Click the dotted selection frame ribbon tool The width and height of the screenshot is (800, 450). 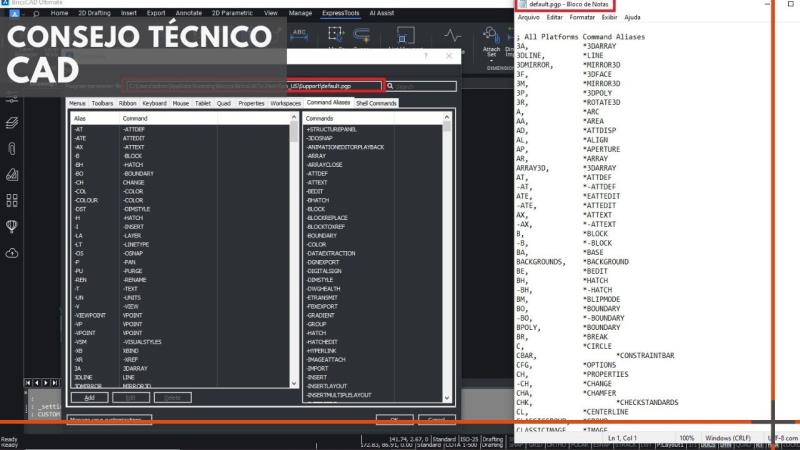click(x=335, y=35)
